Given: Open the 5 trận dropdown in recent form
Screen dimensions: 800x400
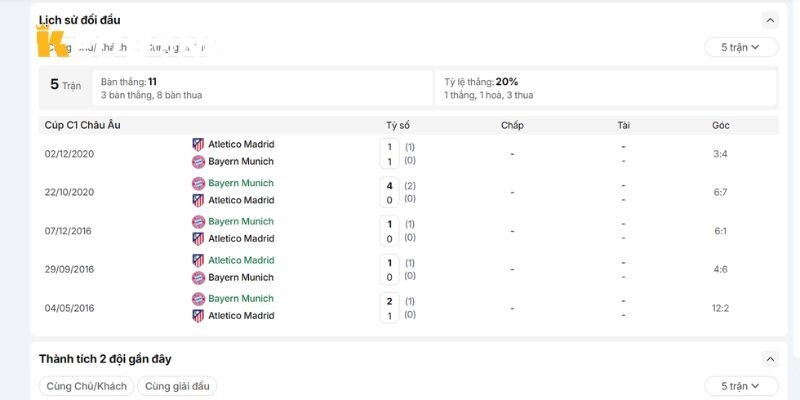Looking at the screenshot, I should 741,386.
